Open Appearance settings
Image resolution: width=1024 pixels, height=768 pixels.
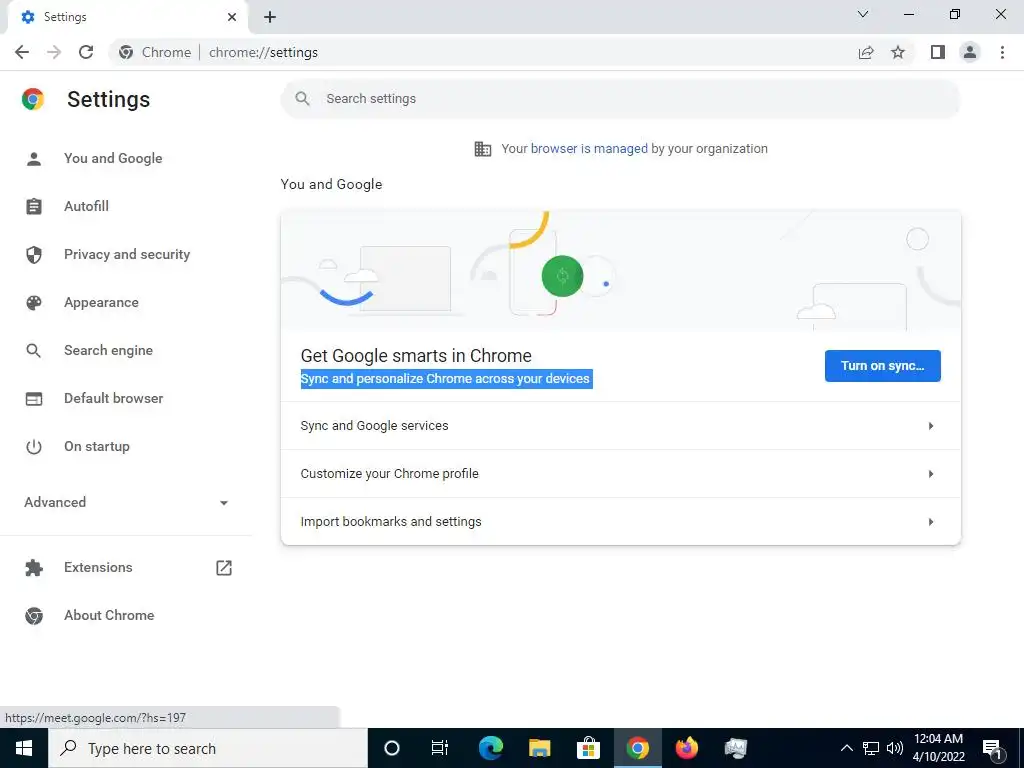101,302
